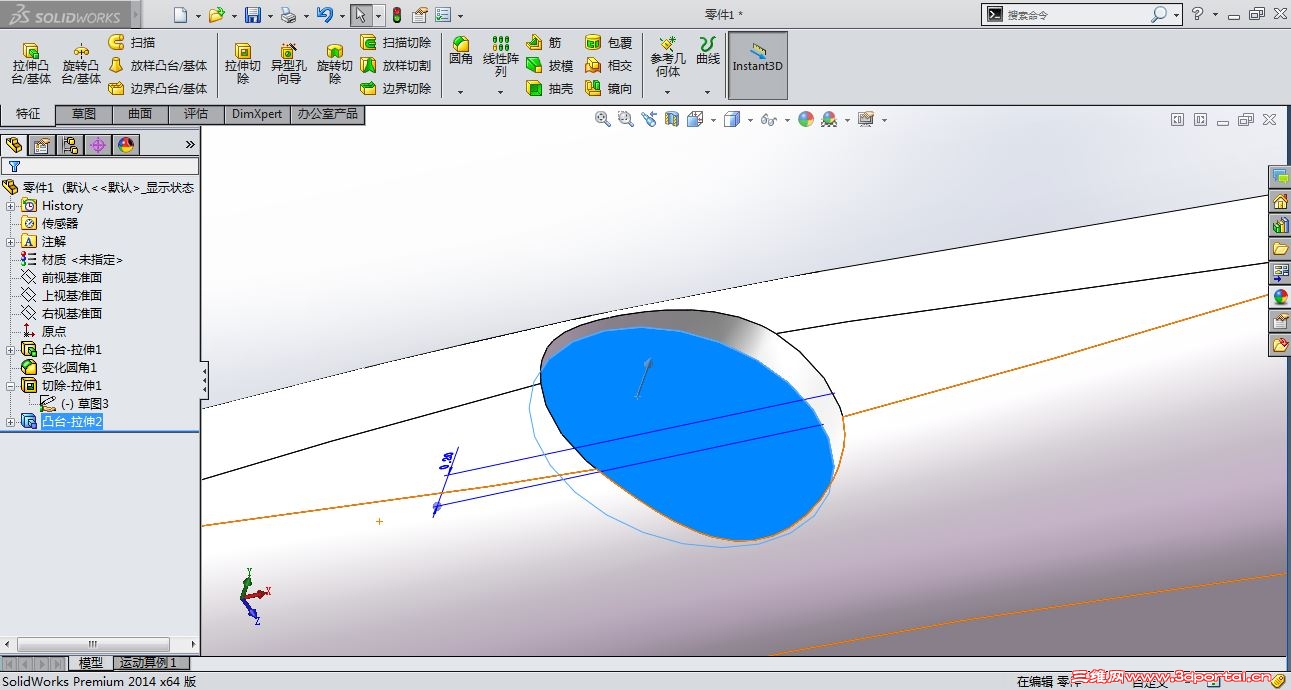Open the 曲线 curves dropdown arrow
The image size is (1291, 690).
(708, 92)
